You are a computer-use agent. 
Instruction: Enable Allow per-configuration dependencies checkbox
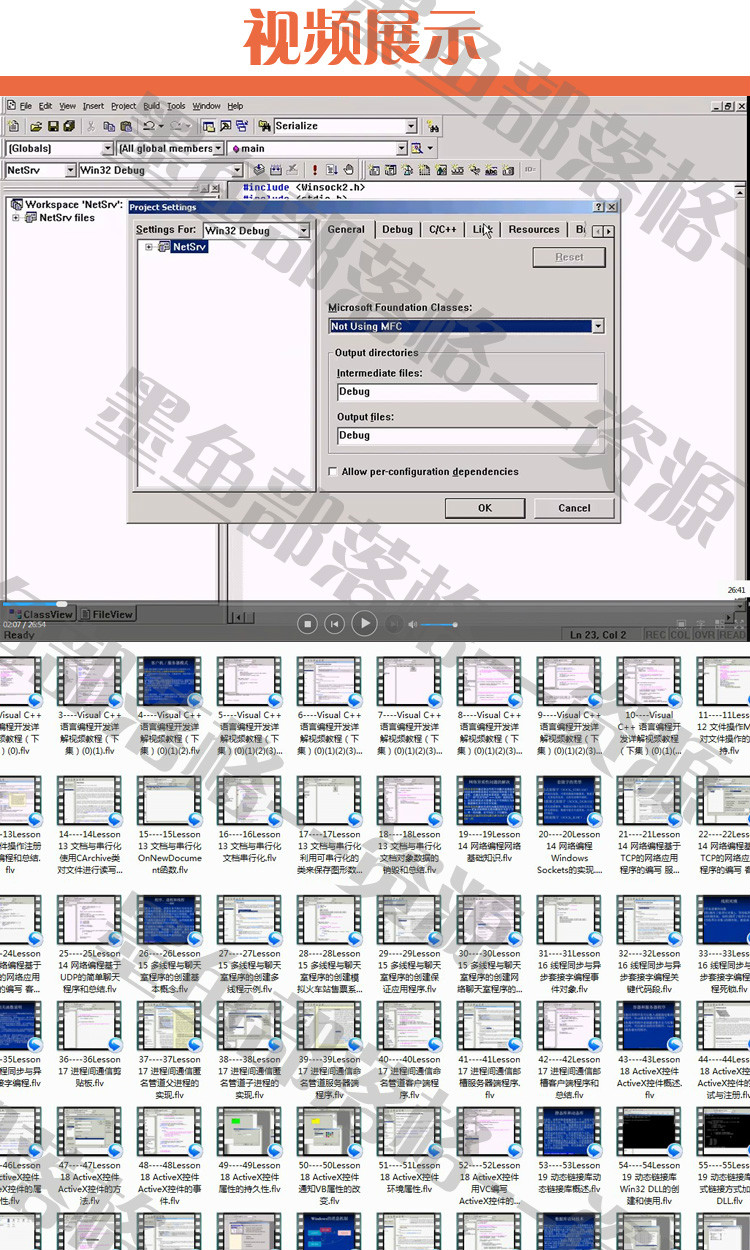333,472
